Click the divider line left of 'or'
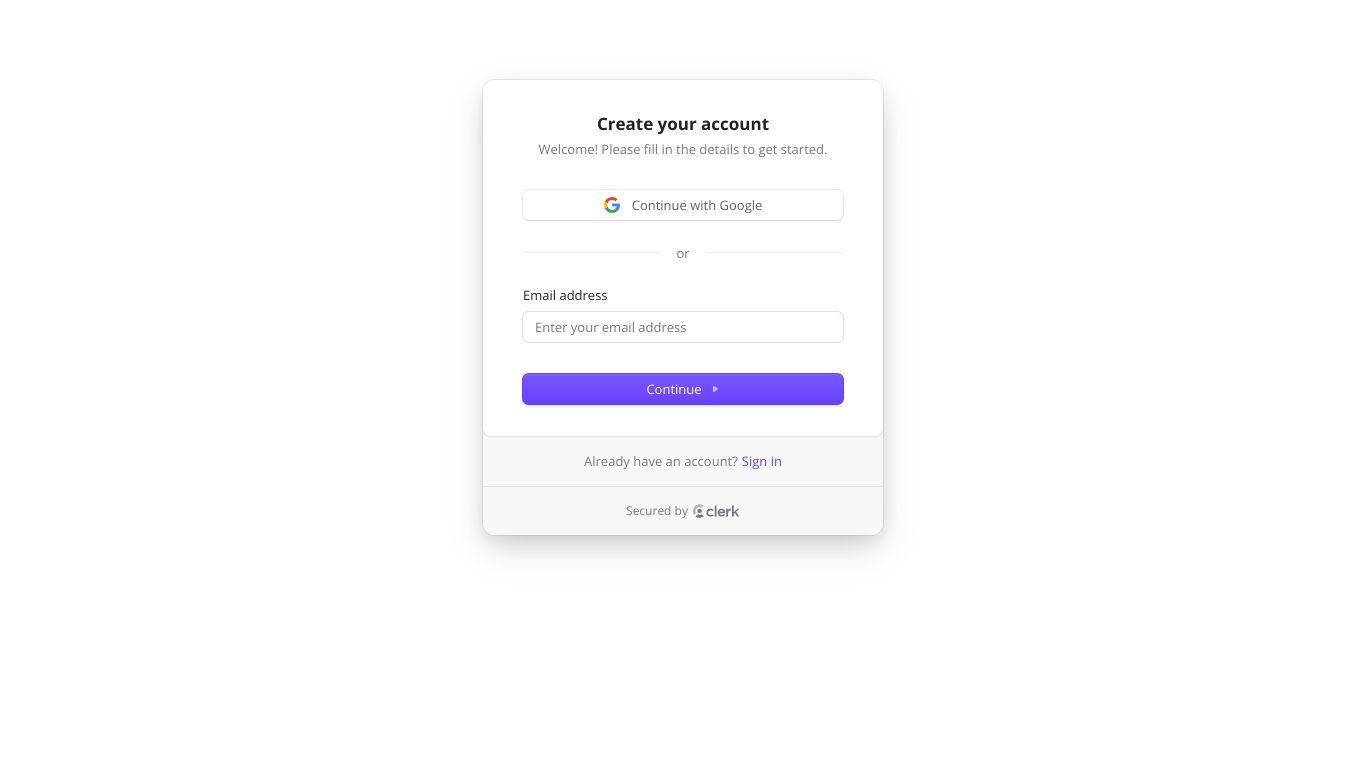The width and height of the screenshot is (1366, 768). click(x=591, y=253)
